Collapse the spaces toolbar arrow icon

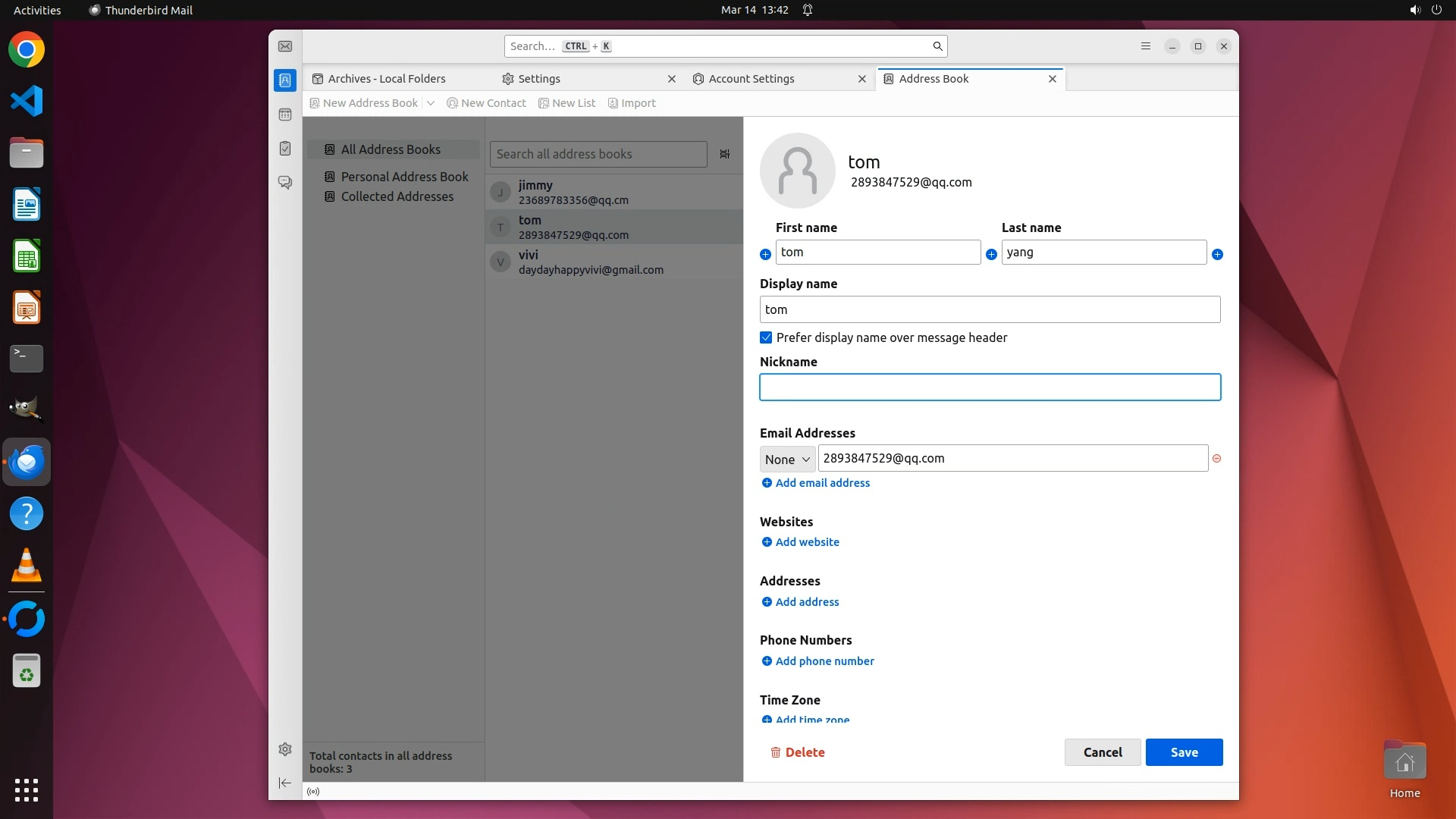pos(285,783)
